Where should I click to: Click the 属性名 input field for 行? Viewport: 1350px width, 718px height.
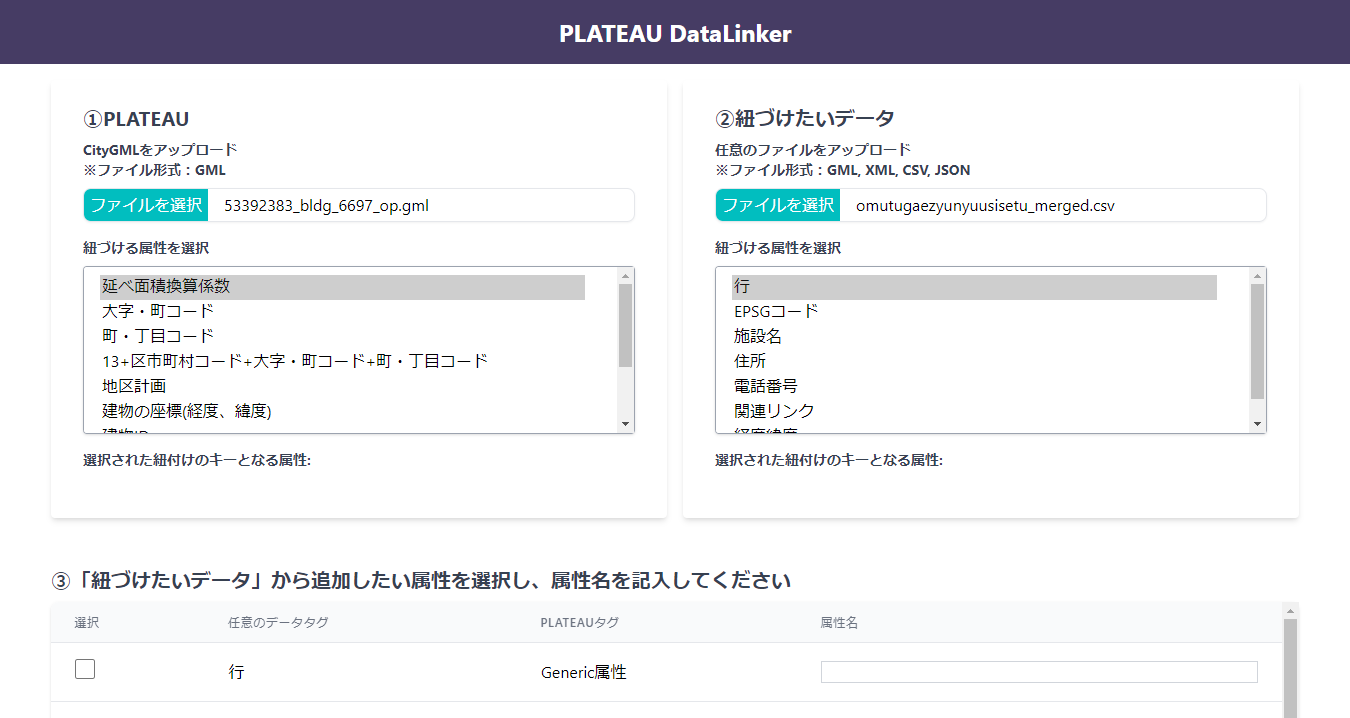[1039, 672]
